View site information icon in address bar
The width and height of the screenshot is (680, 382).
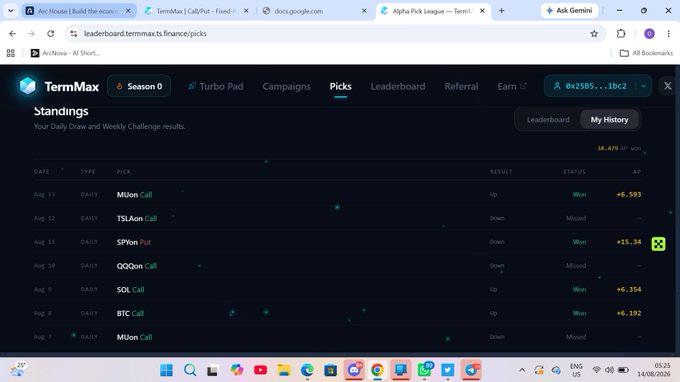click(x=74, y=33)
